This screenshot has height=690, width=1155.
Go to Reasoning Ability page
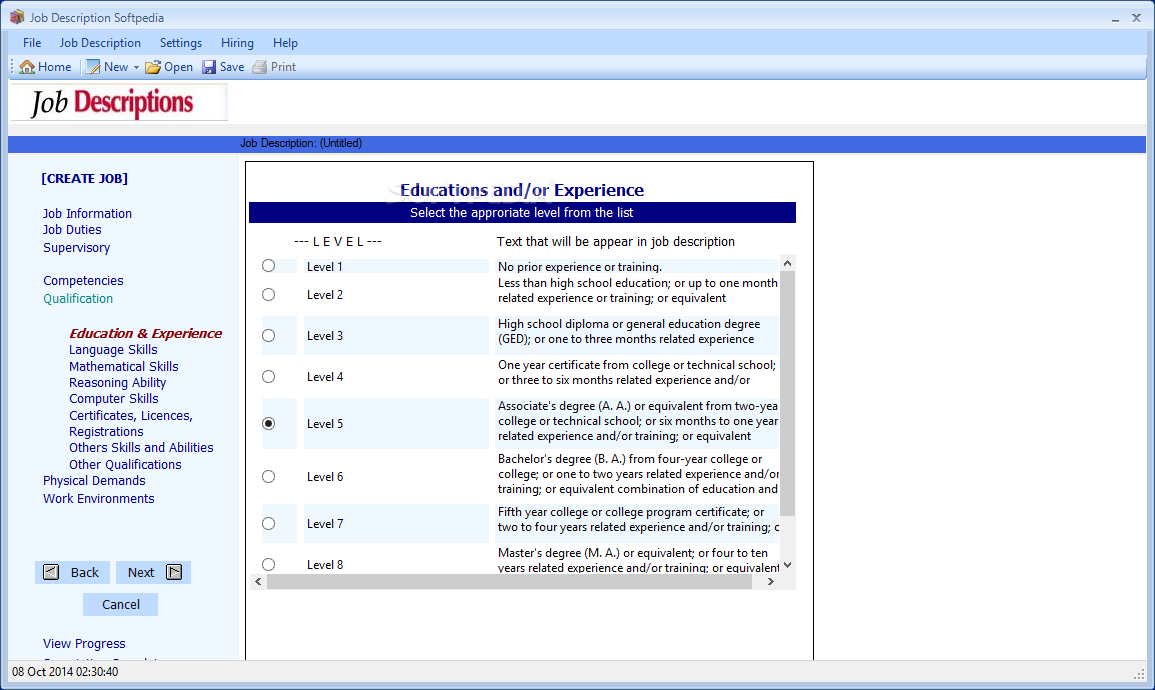coord(118,383)
